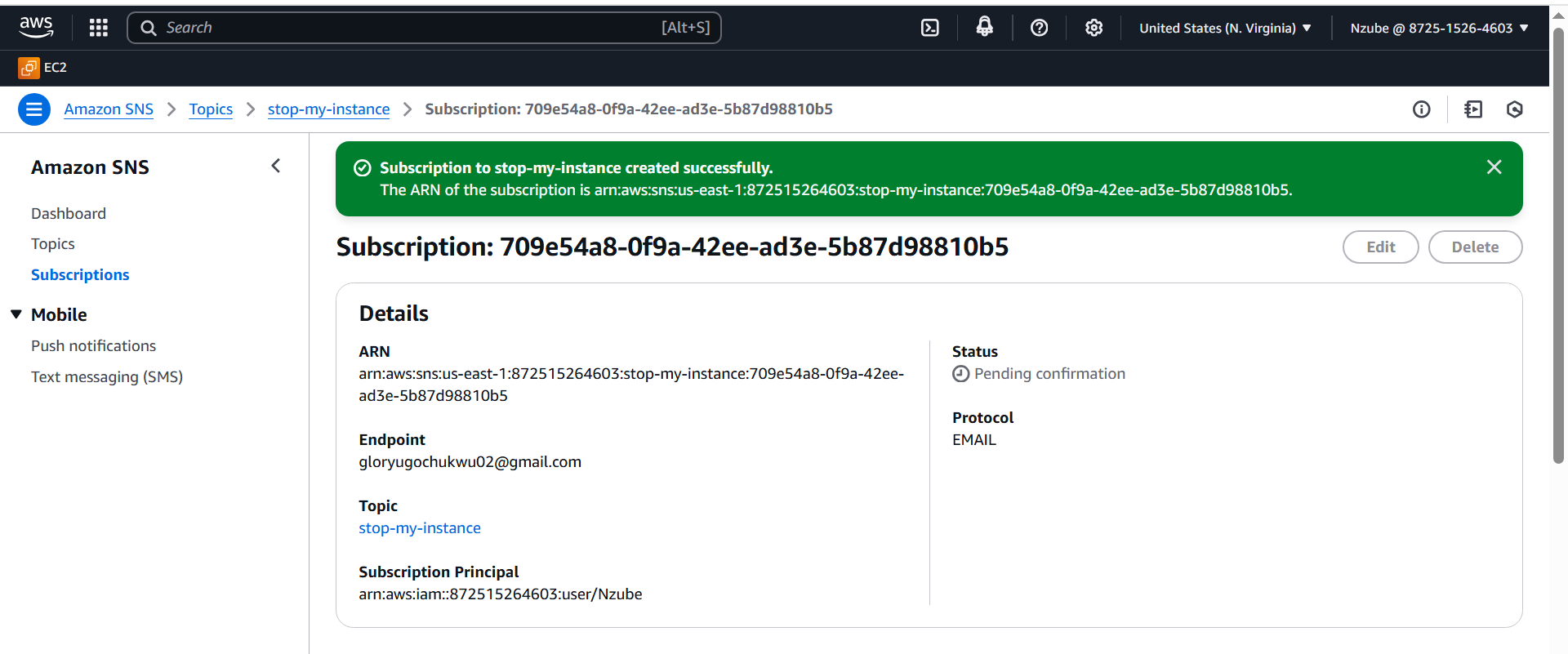
Task: Open the settings gear
Action: tap(1094, 28)
